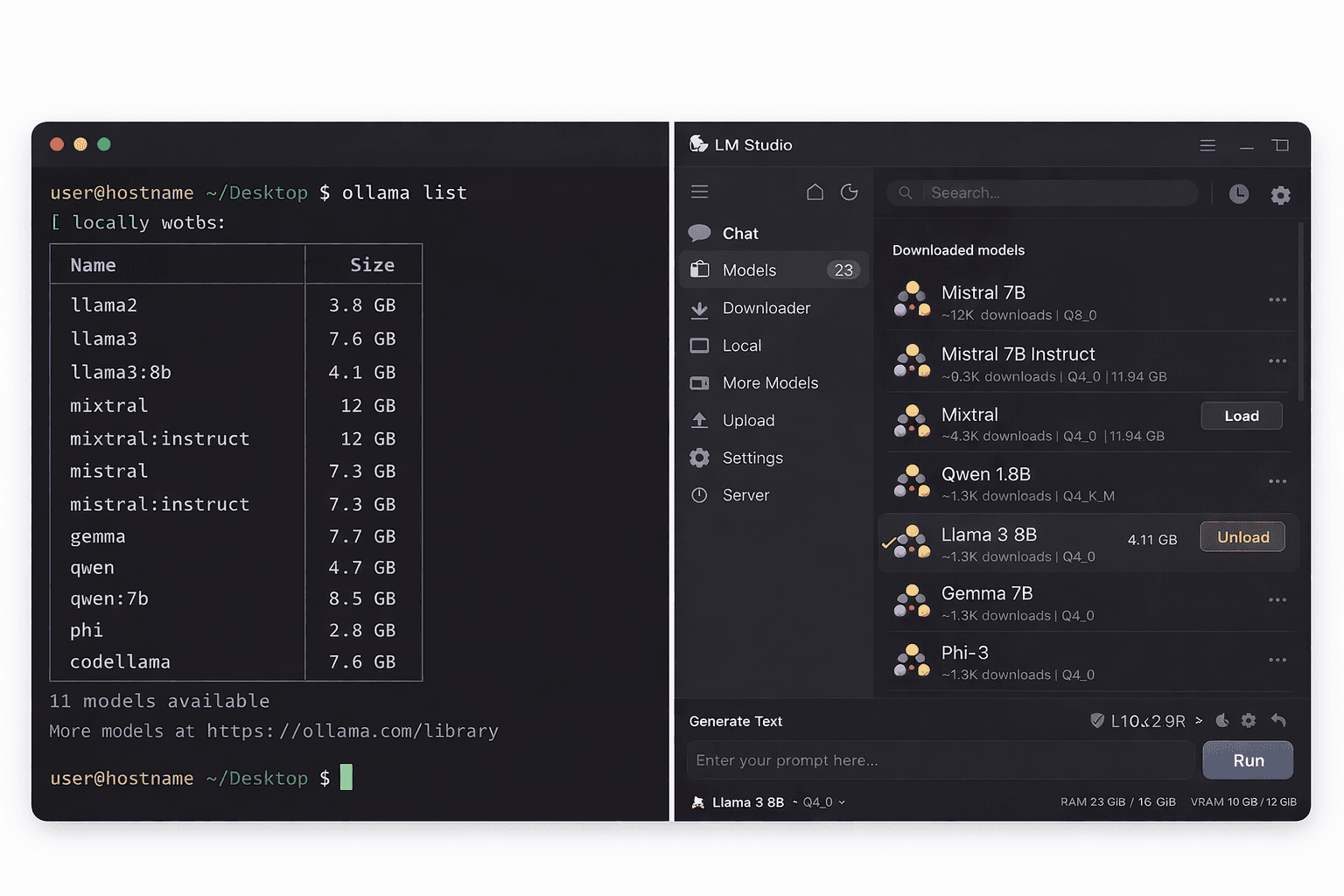The image size is (1344, 896).
Task: Switch to the Models tab showing 23 items
Action: point(748,269)
